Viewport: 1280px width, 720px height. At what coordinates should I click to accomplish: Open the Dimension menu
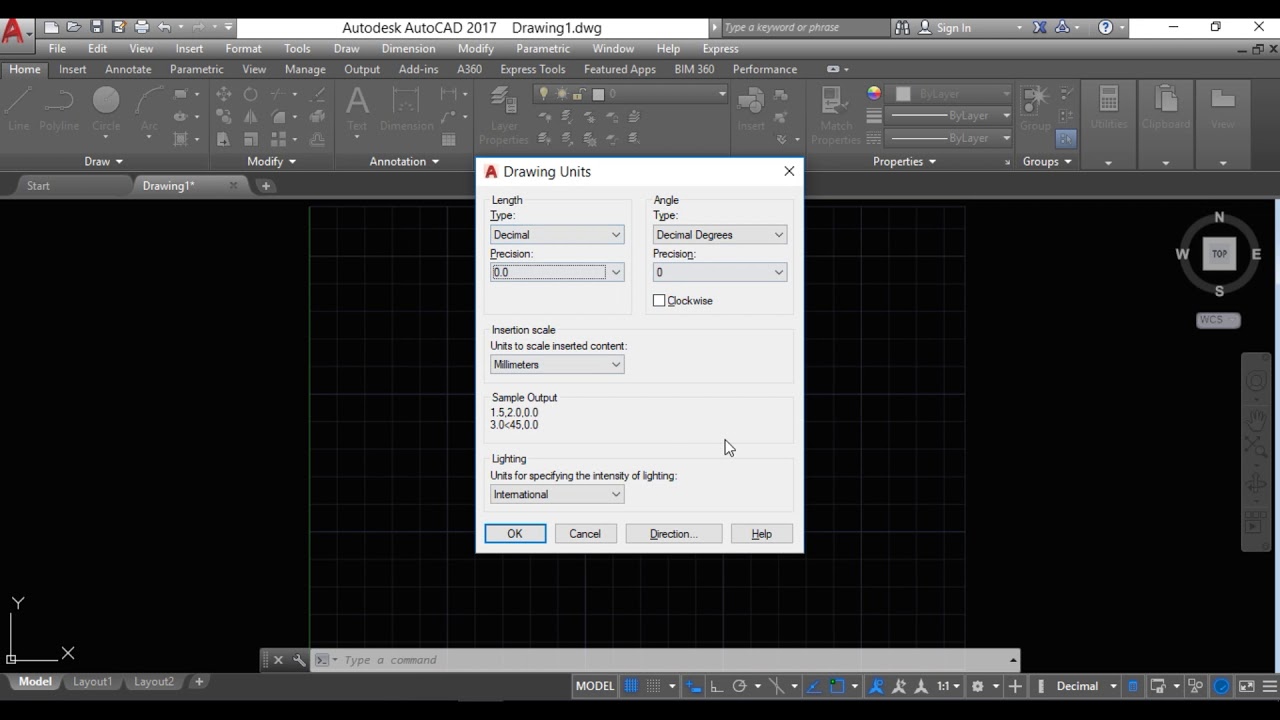408,48
